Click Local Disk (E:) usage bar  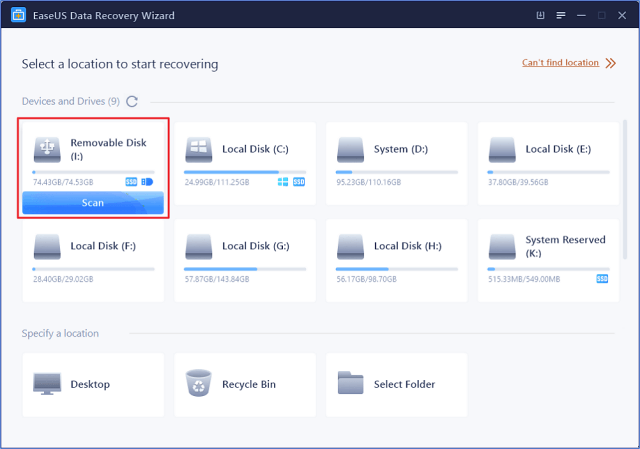point(549,172)
